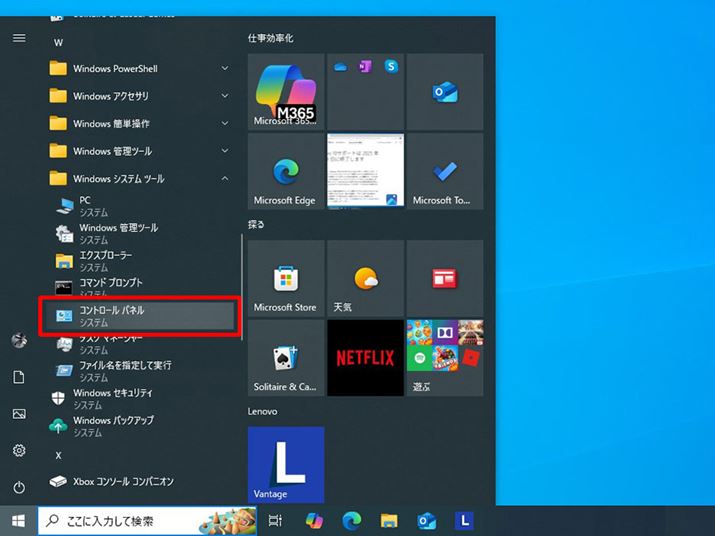This screenshot has width=715, height=536.
Task: Open File Explorer from the taskbar
Action: (x=389, y=520)
